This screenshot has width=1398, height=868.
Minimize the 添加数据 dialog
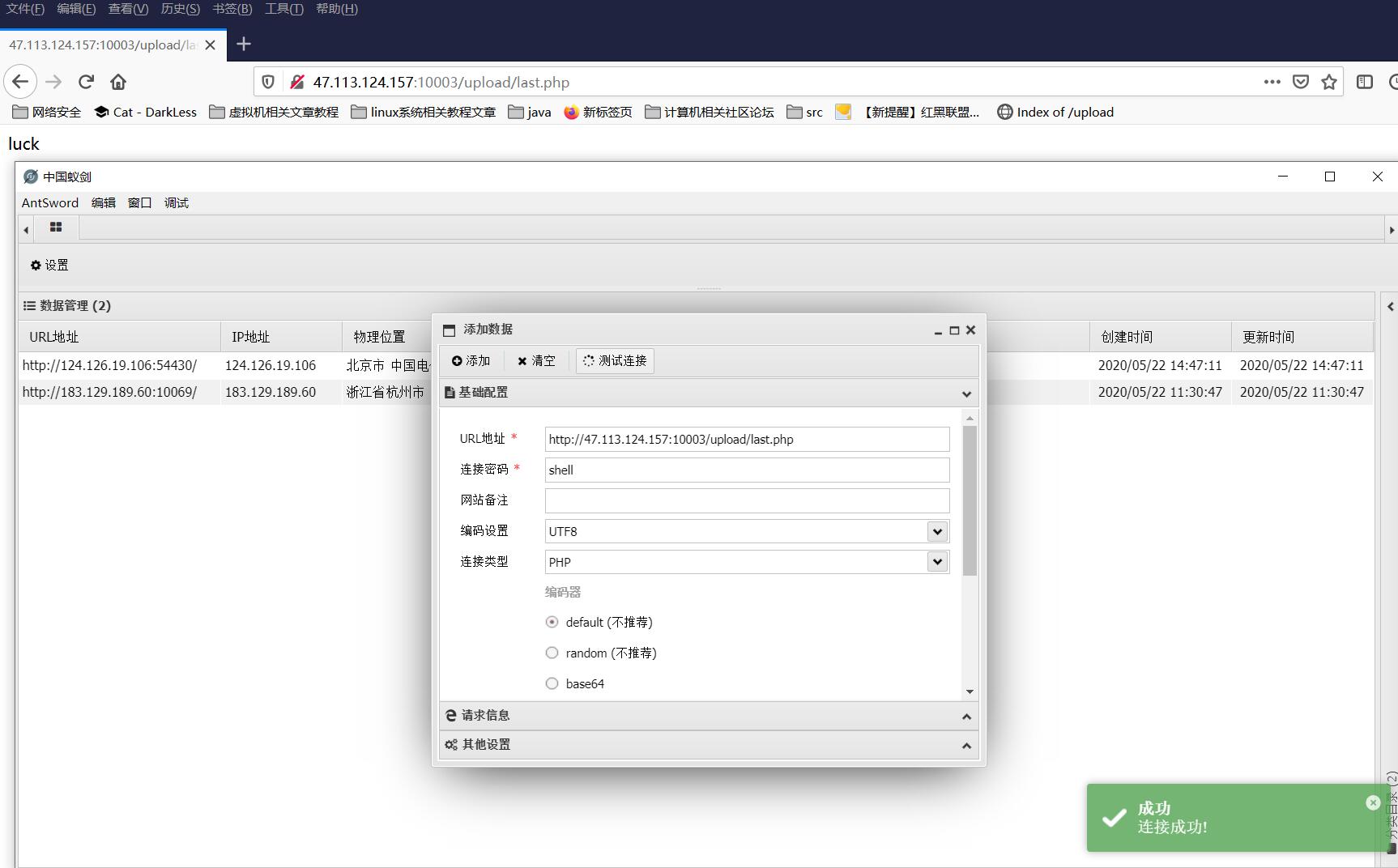938,330
